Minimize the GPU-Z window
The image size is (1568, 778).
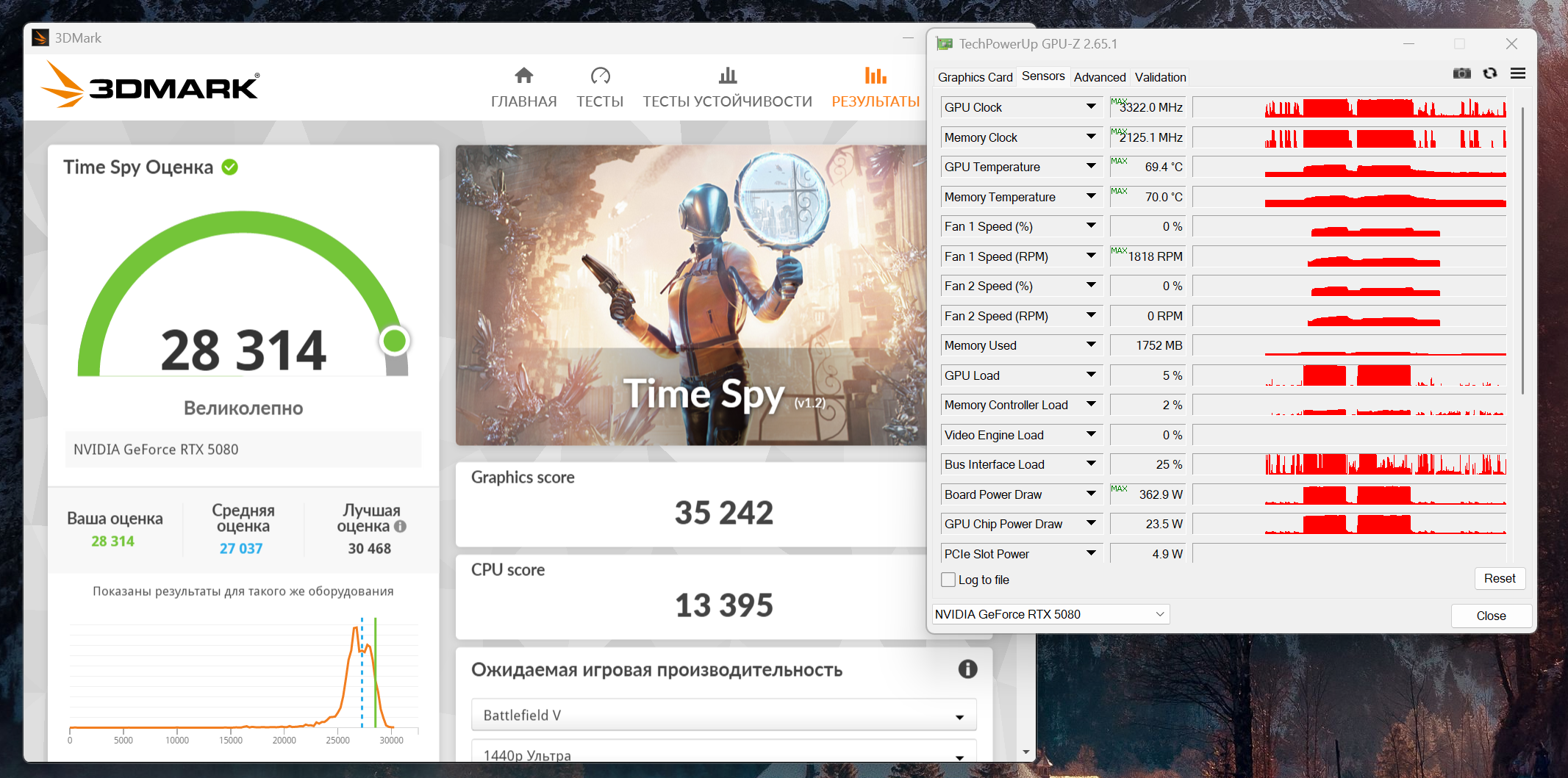1408,44
